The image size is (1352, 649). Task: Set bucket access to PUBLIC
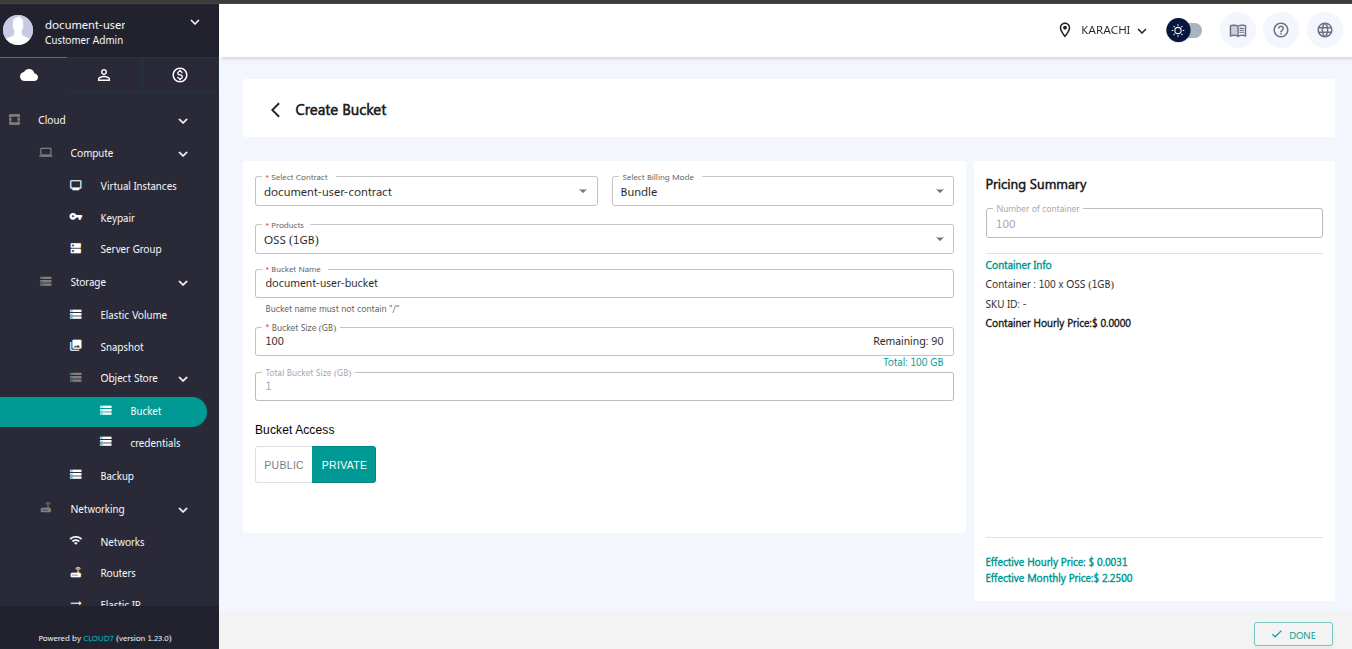[x=284, y=465]
